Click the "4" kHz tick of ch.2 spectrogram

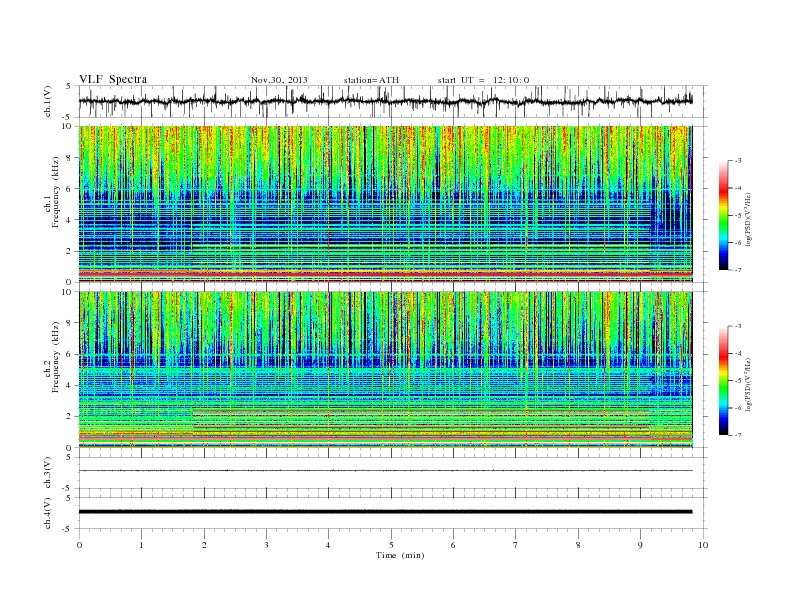[x=69, y=386]
